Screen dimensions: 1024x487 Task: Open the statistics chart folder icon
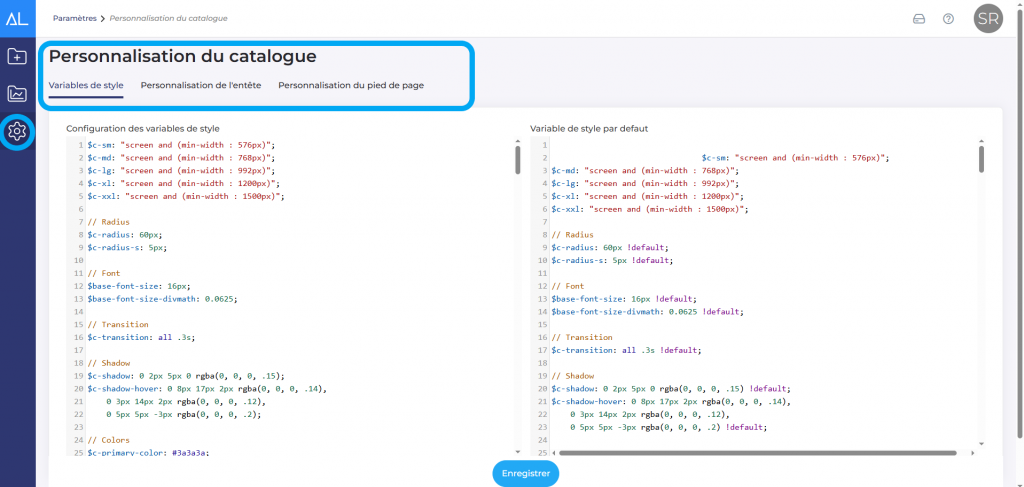pos(17,94)
